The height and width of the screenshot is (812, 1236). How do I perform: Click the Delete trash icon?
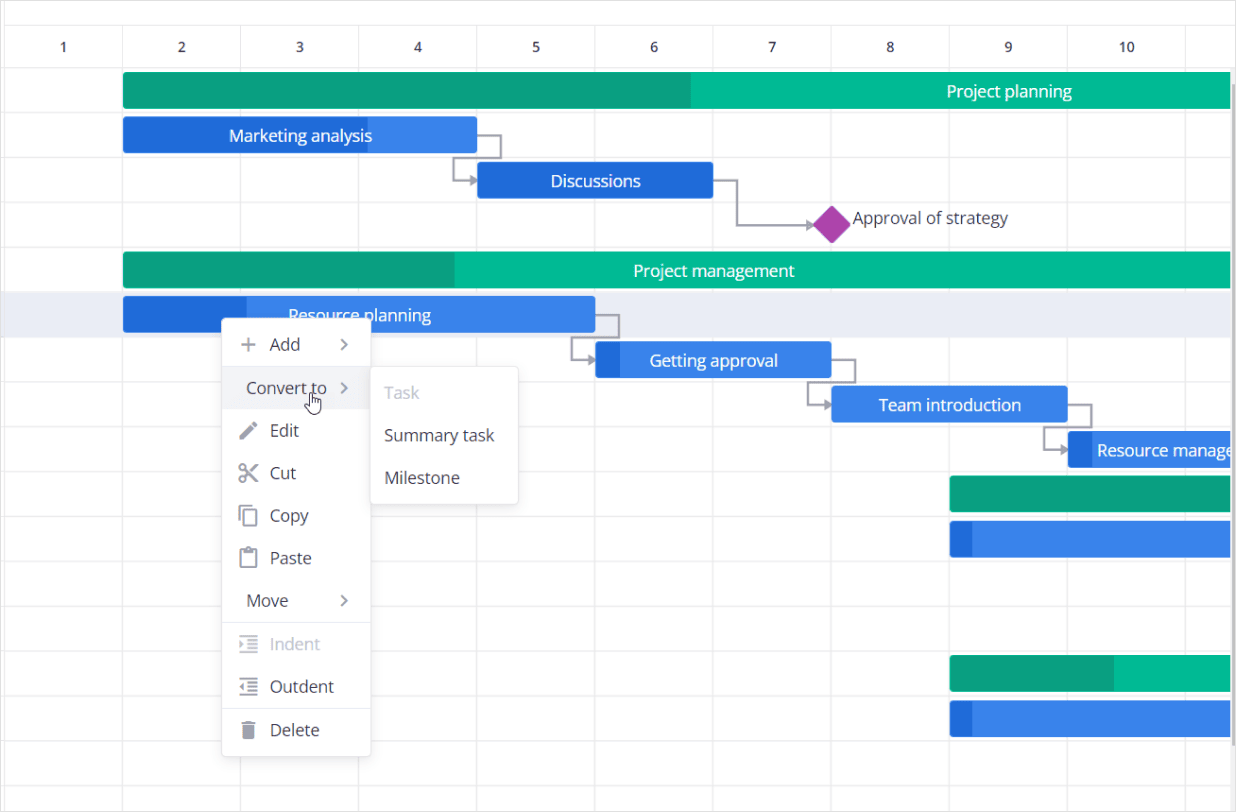pos(247,729)
